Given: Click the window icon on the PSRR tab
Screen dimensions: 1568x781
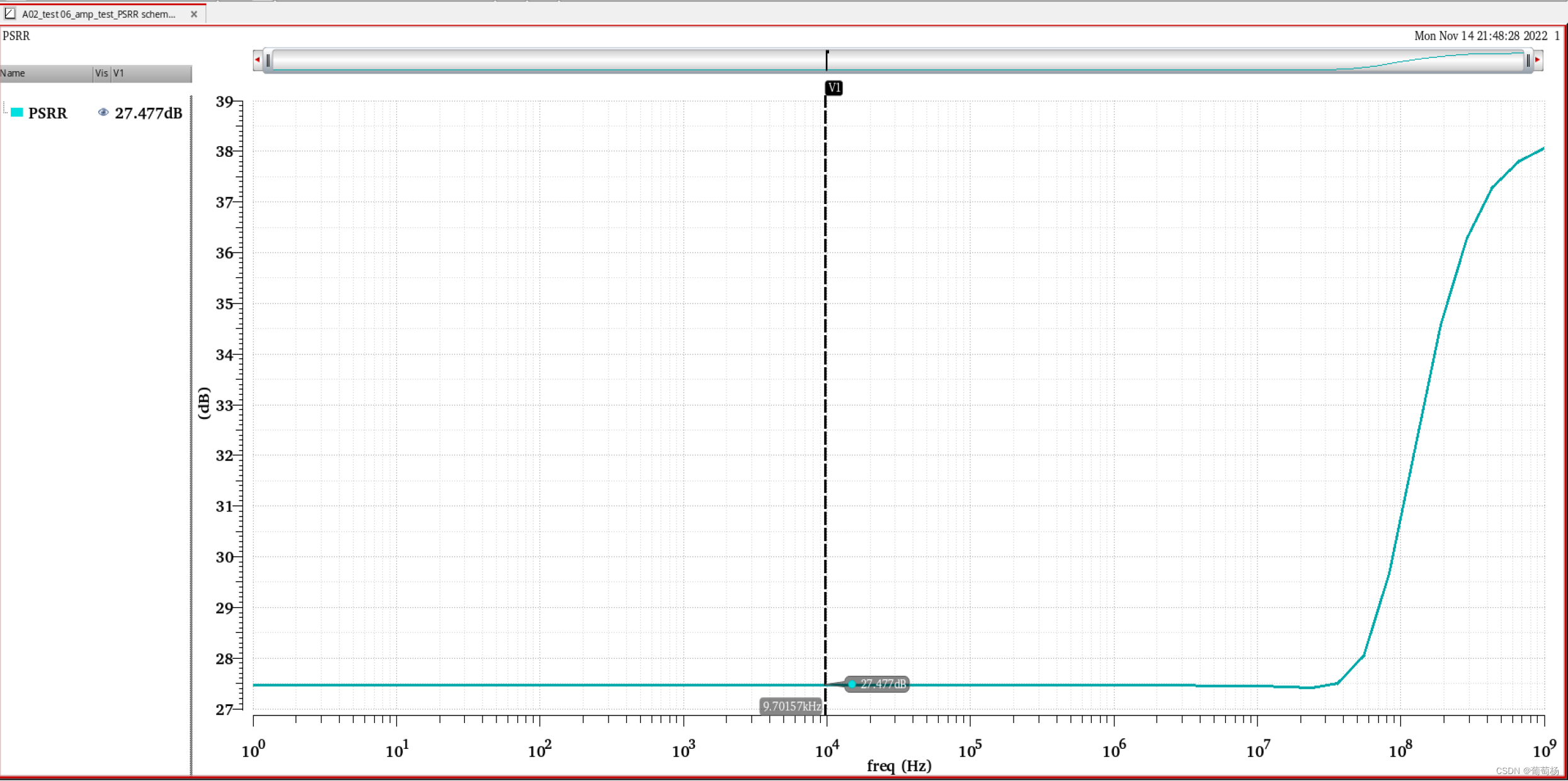Looking at the screenshot, I should [x=10, y=13].
